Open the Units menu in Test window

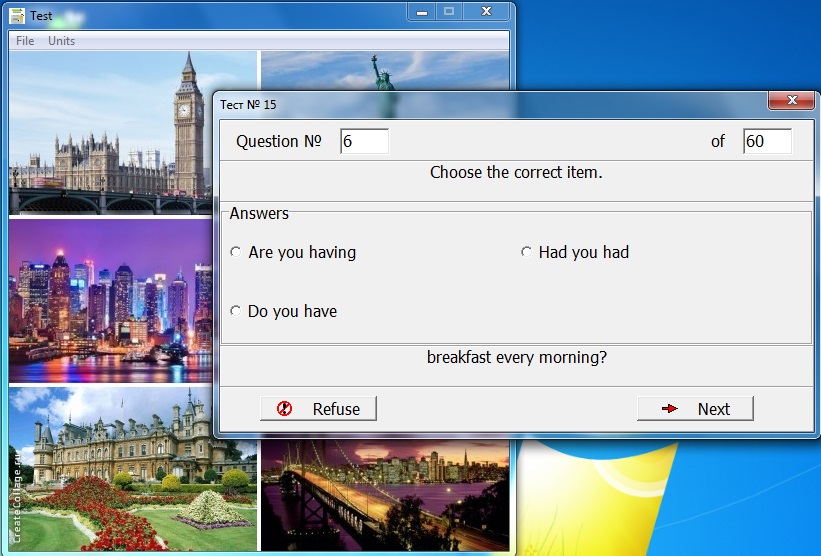[61, 41]
